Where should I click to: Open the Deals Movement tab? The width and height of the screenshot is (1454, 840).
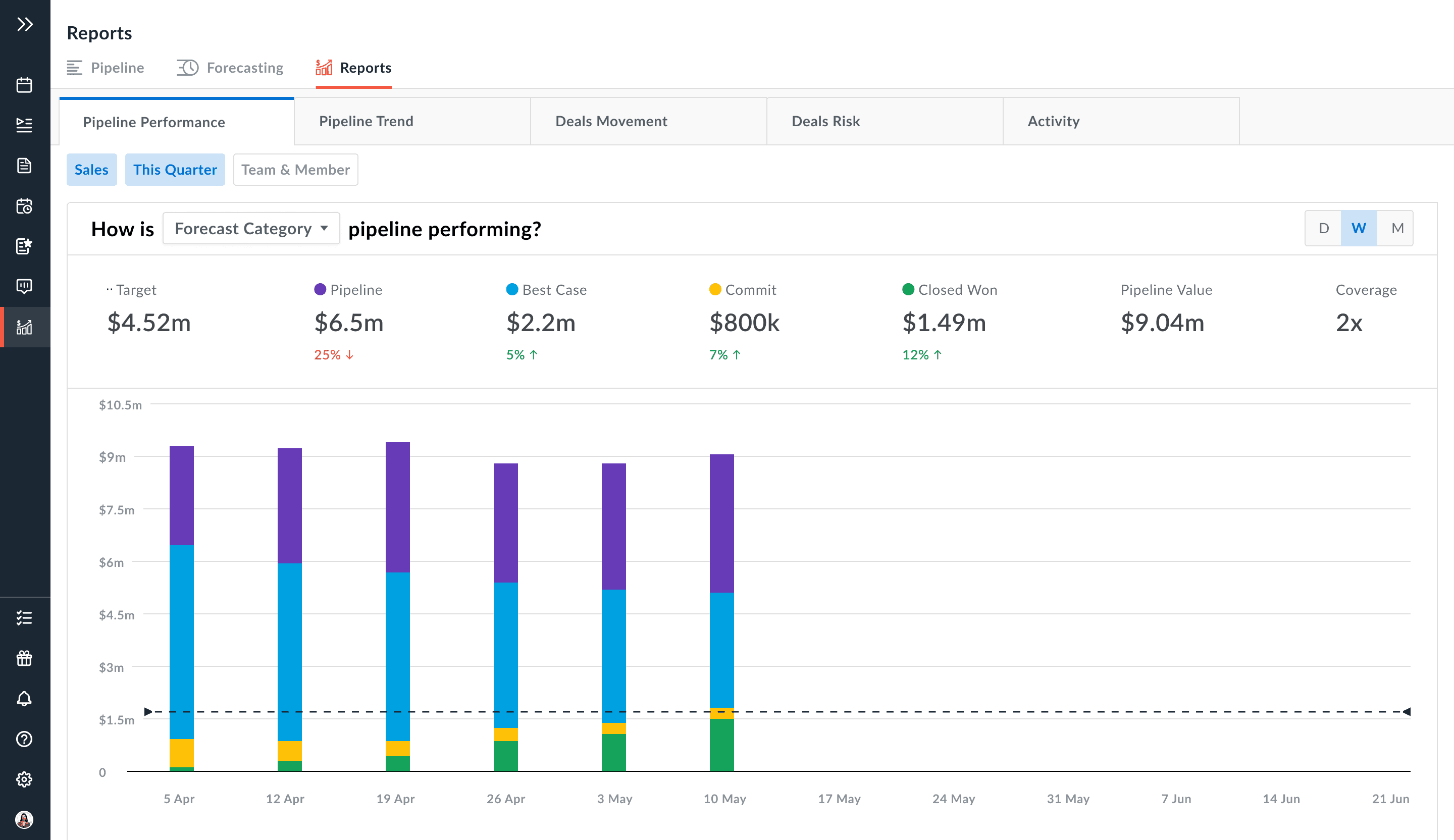tap(611, 121)
